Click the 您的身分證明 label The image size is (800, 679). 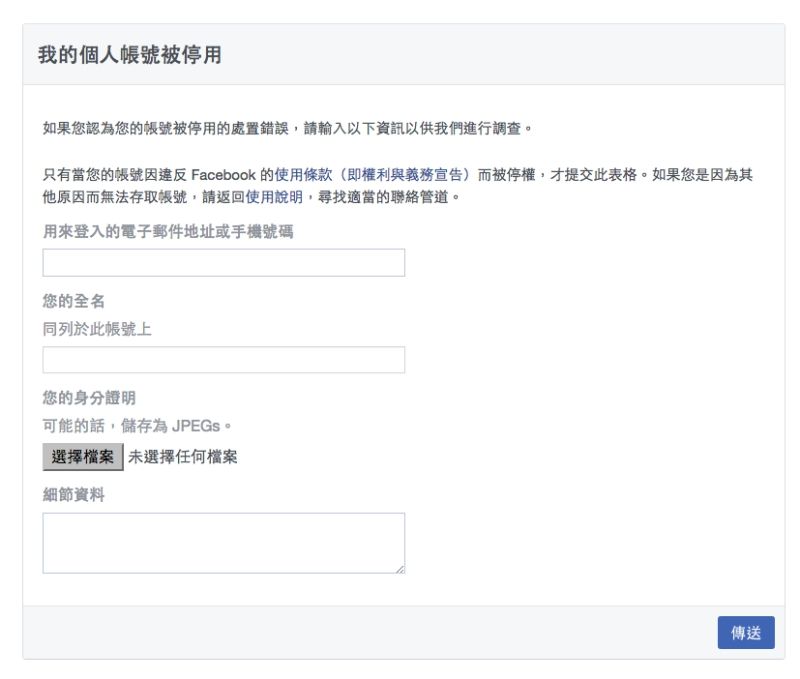(88, 398)
